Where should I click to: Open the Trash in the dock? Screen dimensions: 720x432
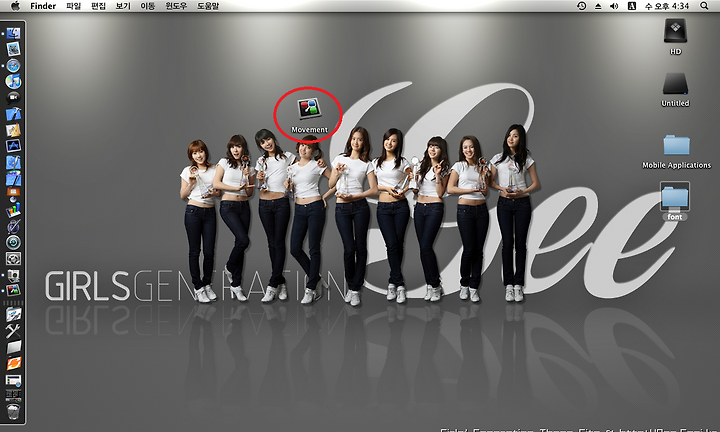[x=13, y=412]
